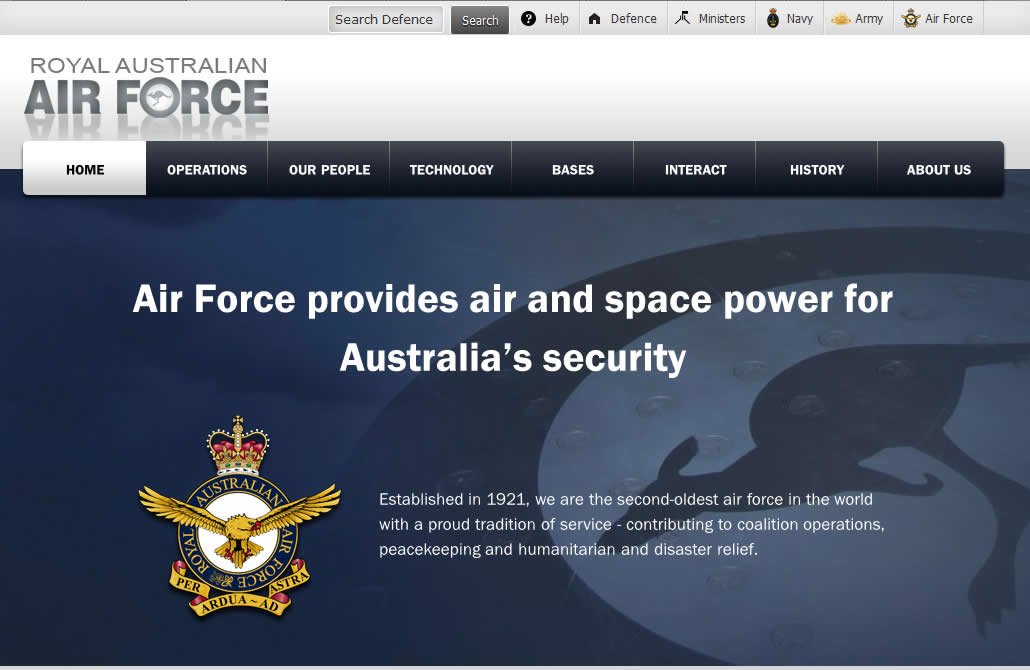This screenshot has height=670, width=1030.
Task: Open Defence via the house icon
Action: 594,18
